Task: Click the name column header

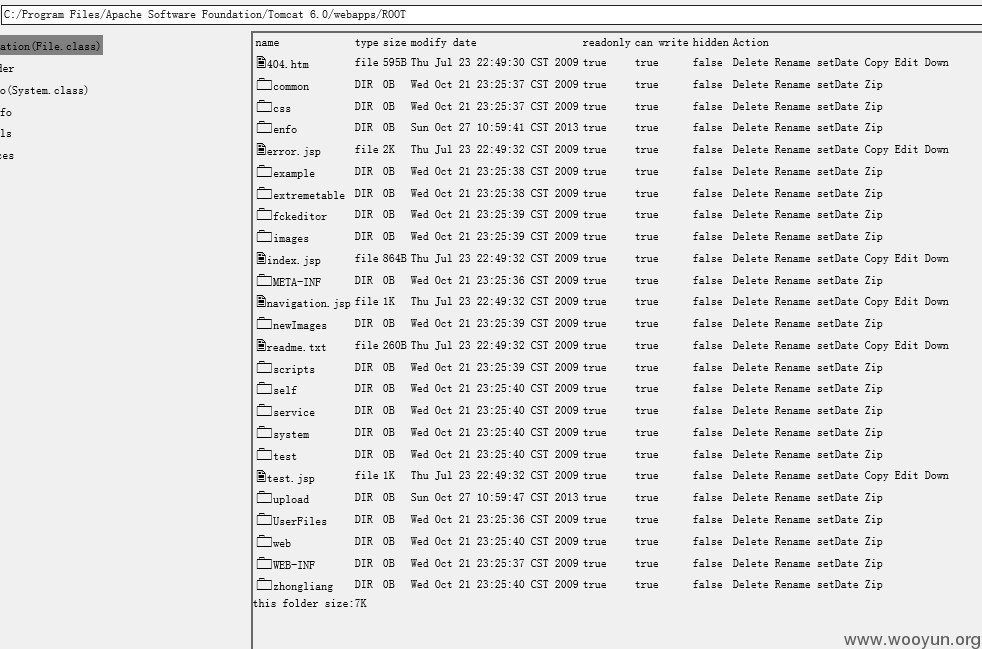Action: 267,43
